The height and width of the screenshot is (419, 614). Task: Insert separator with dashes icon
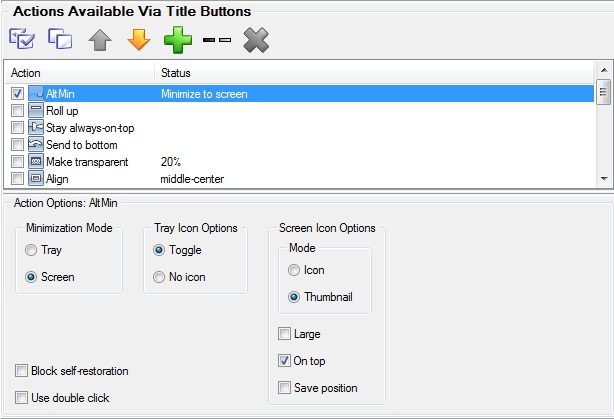(217, 40)
